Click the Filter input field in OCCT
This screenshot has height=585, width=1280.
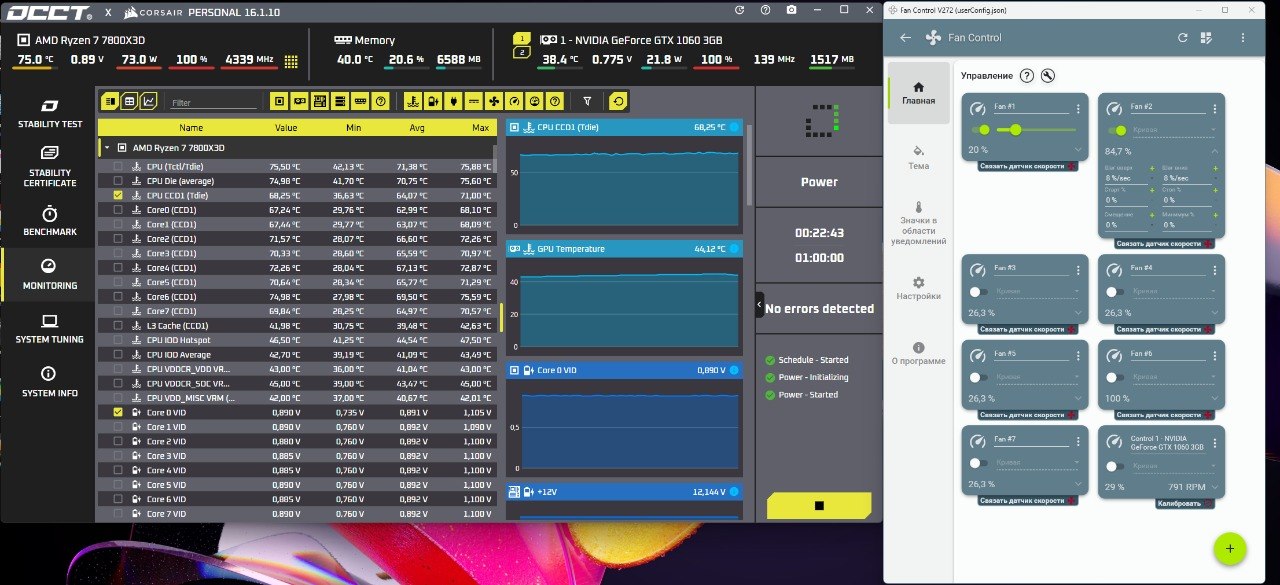pyautogui.click(x=213, y=102)
